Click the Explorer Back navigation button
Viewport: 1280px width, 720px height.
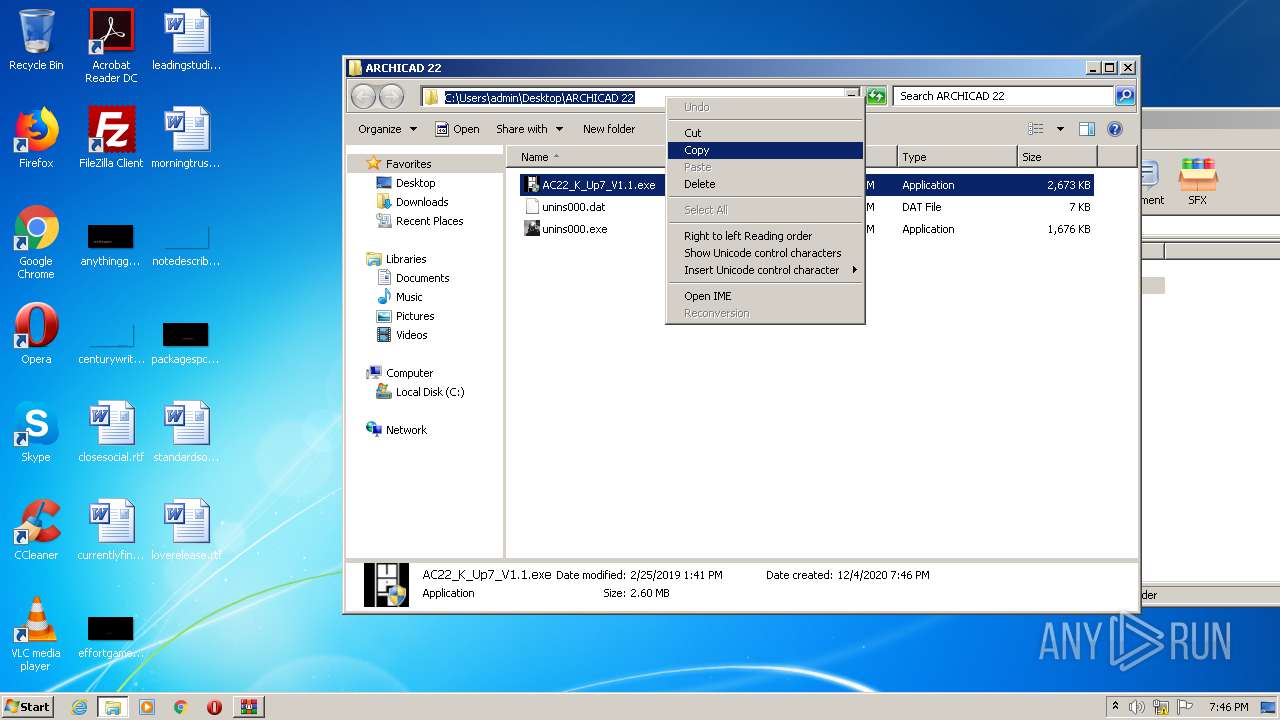pyautogui.click(x=364, y=96)
